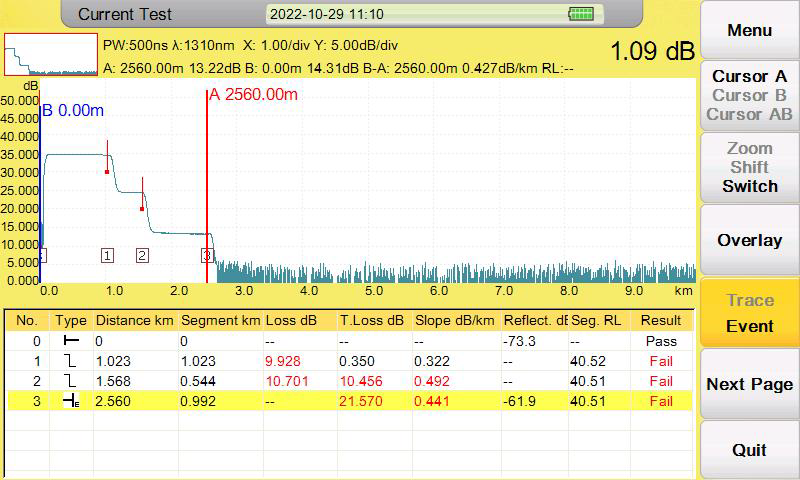The image size is (800, 480).
Task: Select the 'No.' column header
Action: click(27, 320)
